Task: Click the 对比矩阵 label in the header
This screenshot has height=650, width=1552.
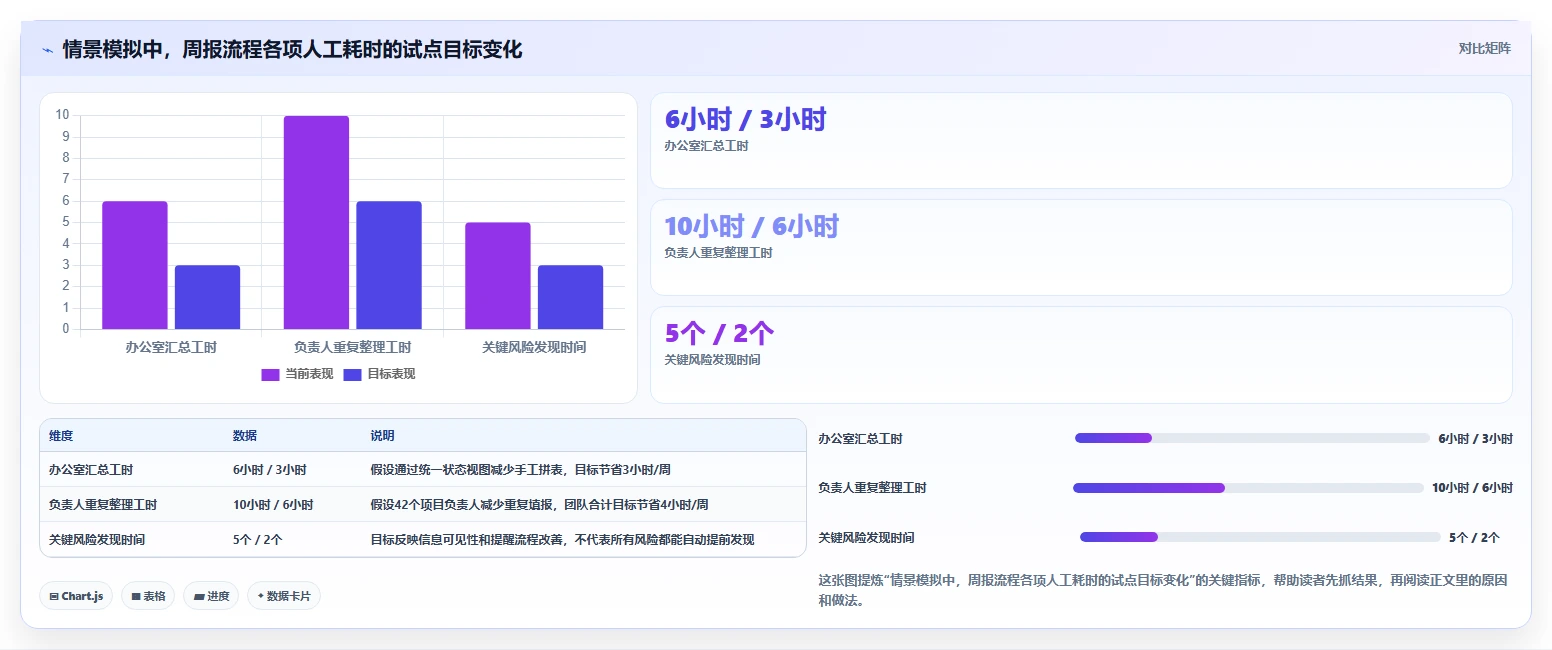Action: (x=1485, y=48)
